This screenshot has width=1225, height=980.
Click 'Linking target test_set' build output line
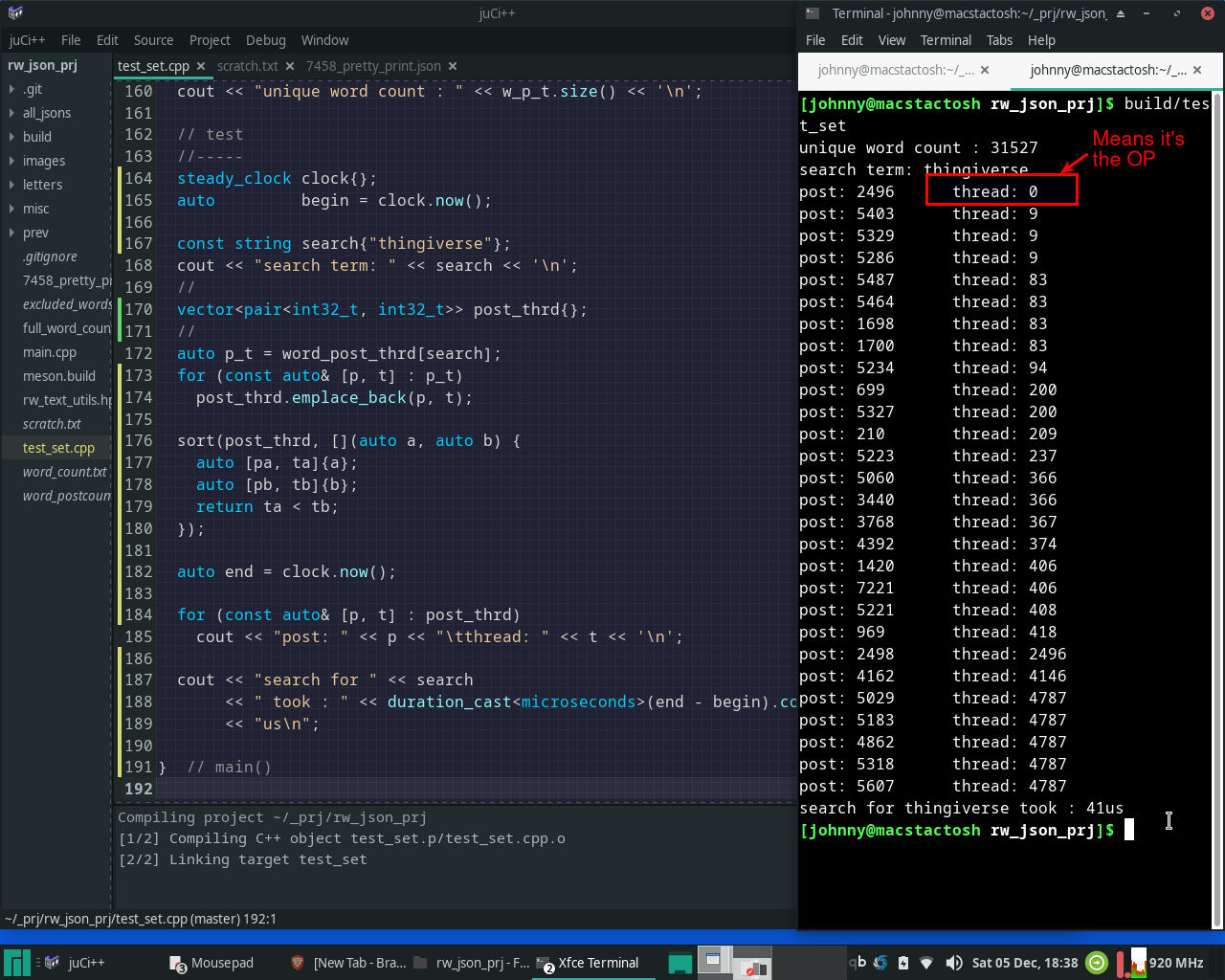point(242,859)
